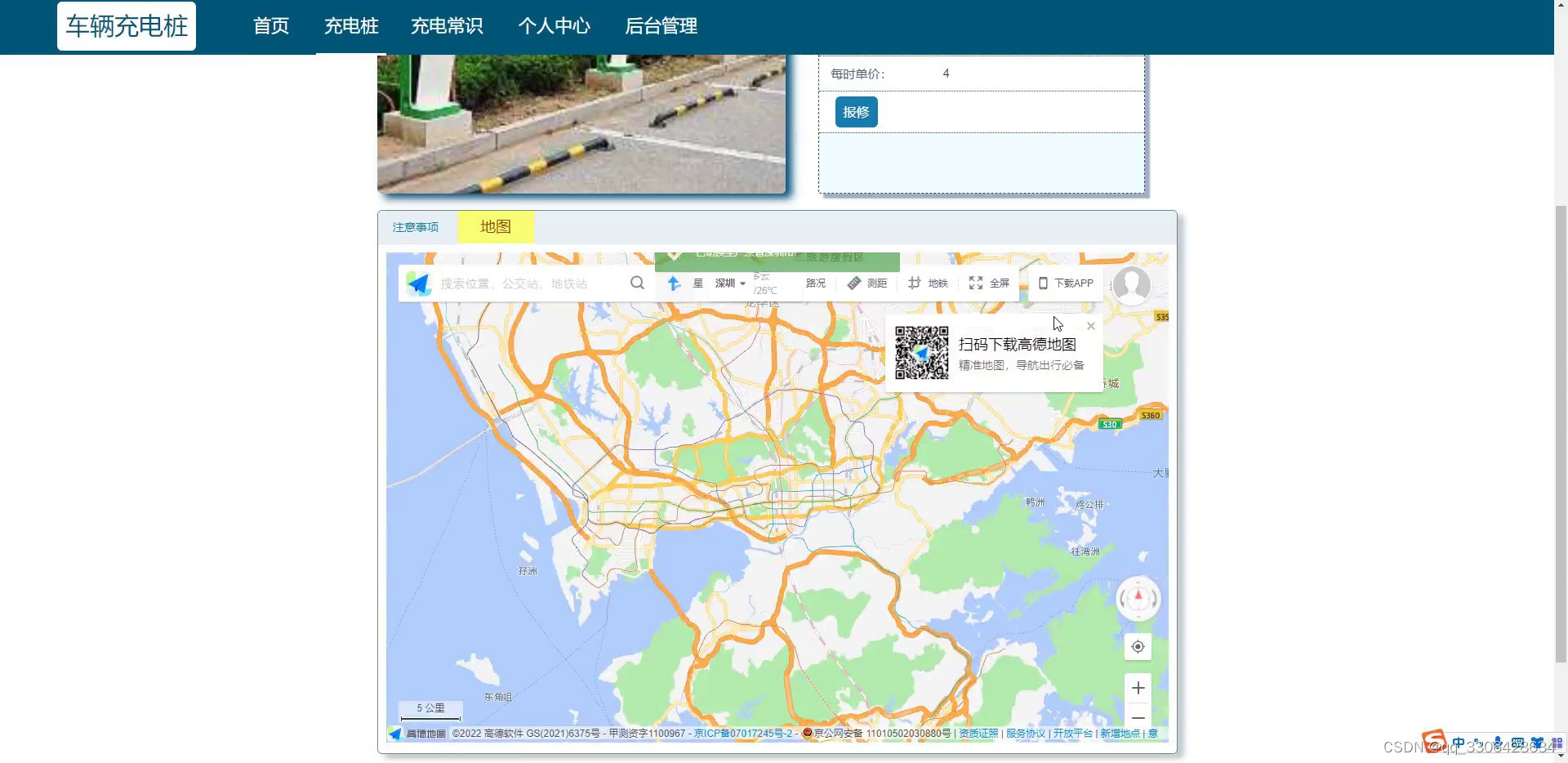Open the 深圳 city dropdown
1568x763 pixels.
point(730,283)
